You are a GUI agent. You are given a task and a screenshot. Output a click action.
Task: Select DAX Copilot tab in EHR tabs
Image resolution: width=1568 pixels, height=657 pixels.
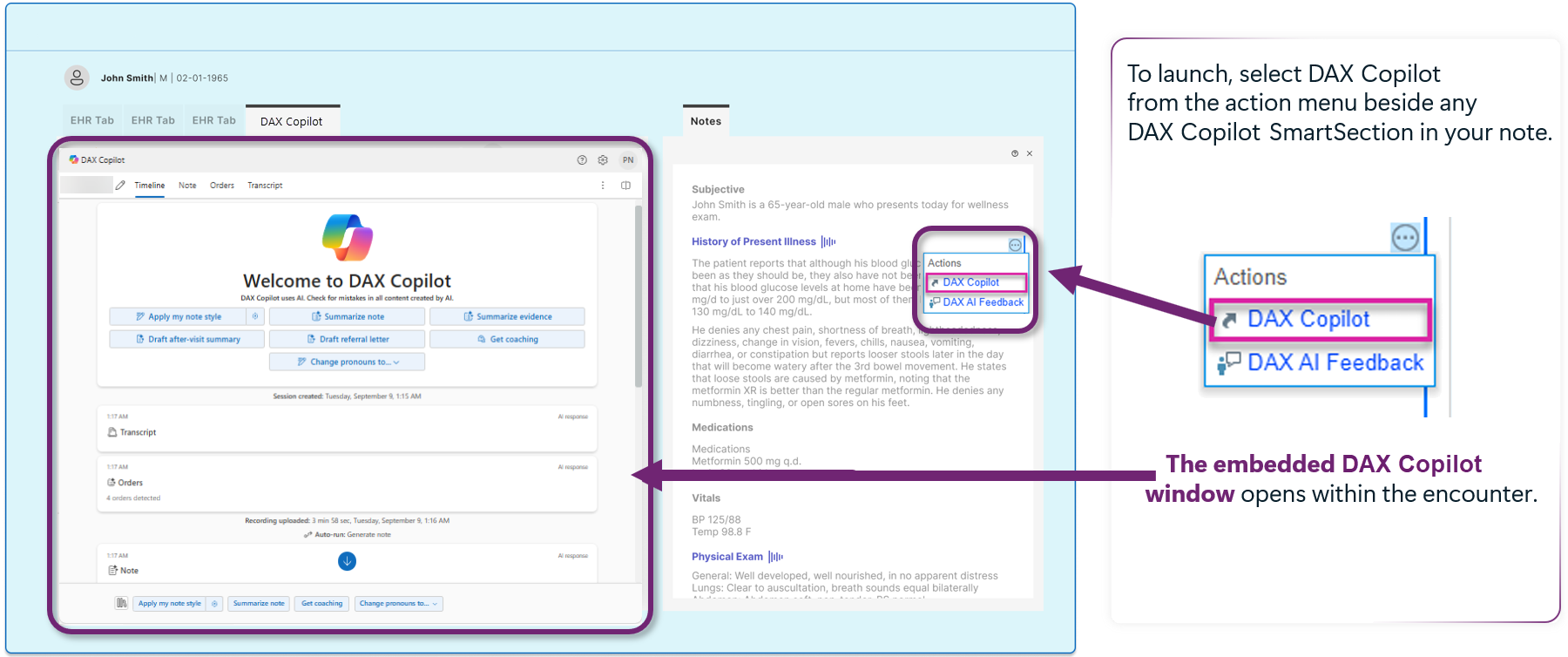point(292,122)
